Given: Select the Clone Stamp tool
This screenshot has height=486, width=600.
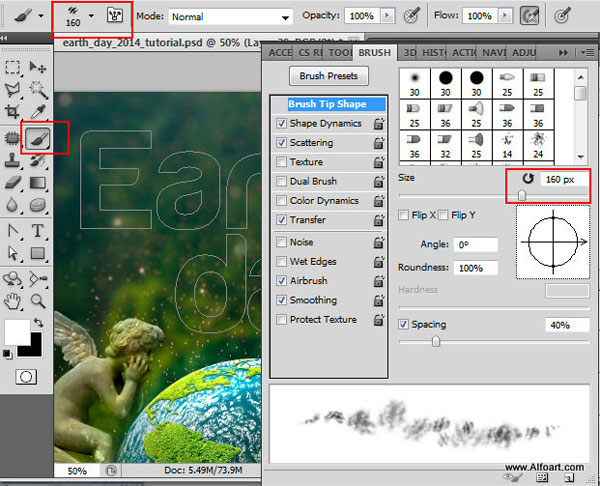Looking at the screenshot, I should (13, 160).
